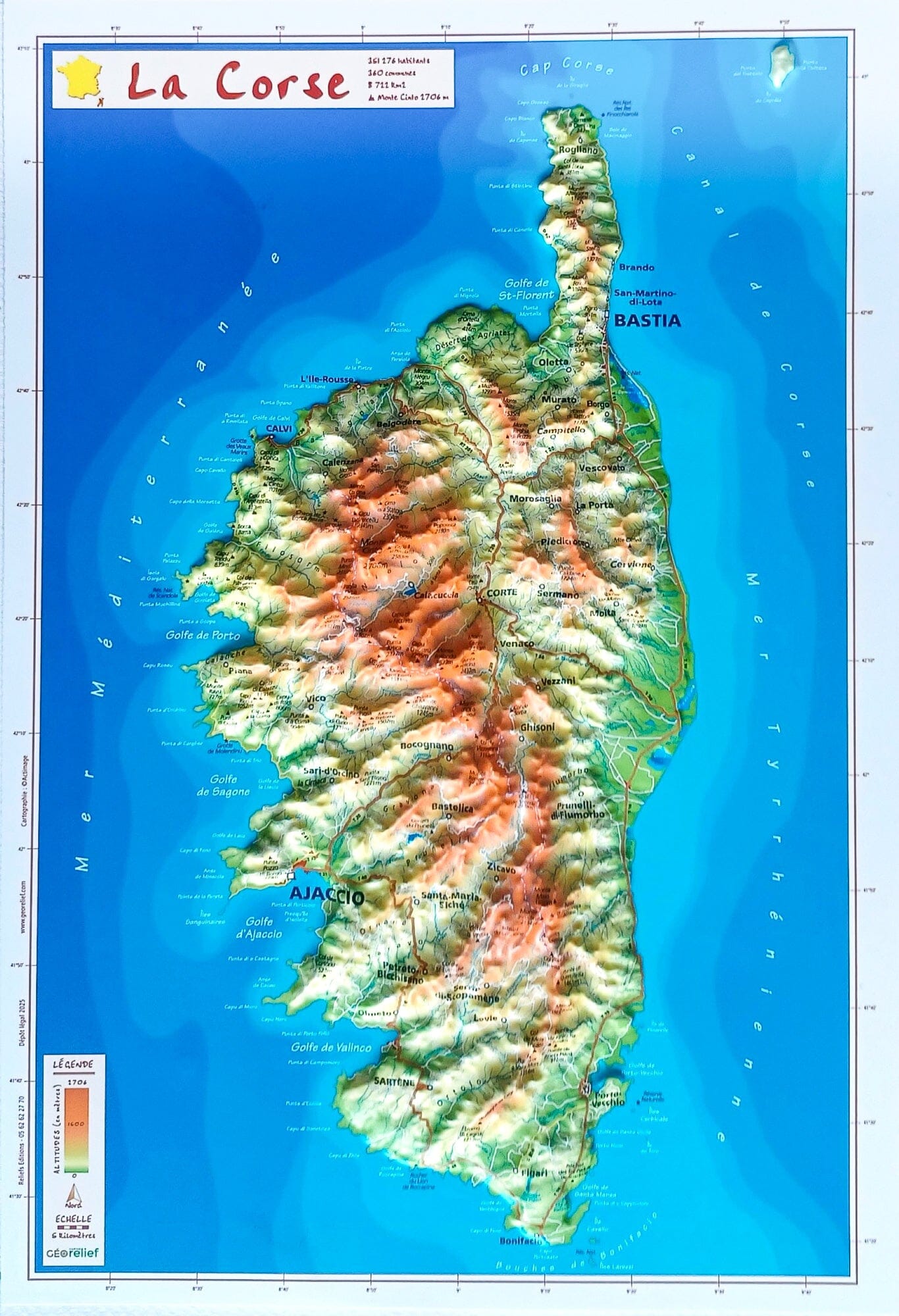Click the 'Olmeto' village label

[375, 1013]
